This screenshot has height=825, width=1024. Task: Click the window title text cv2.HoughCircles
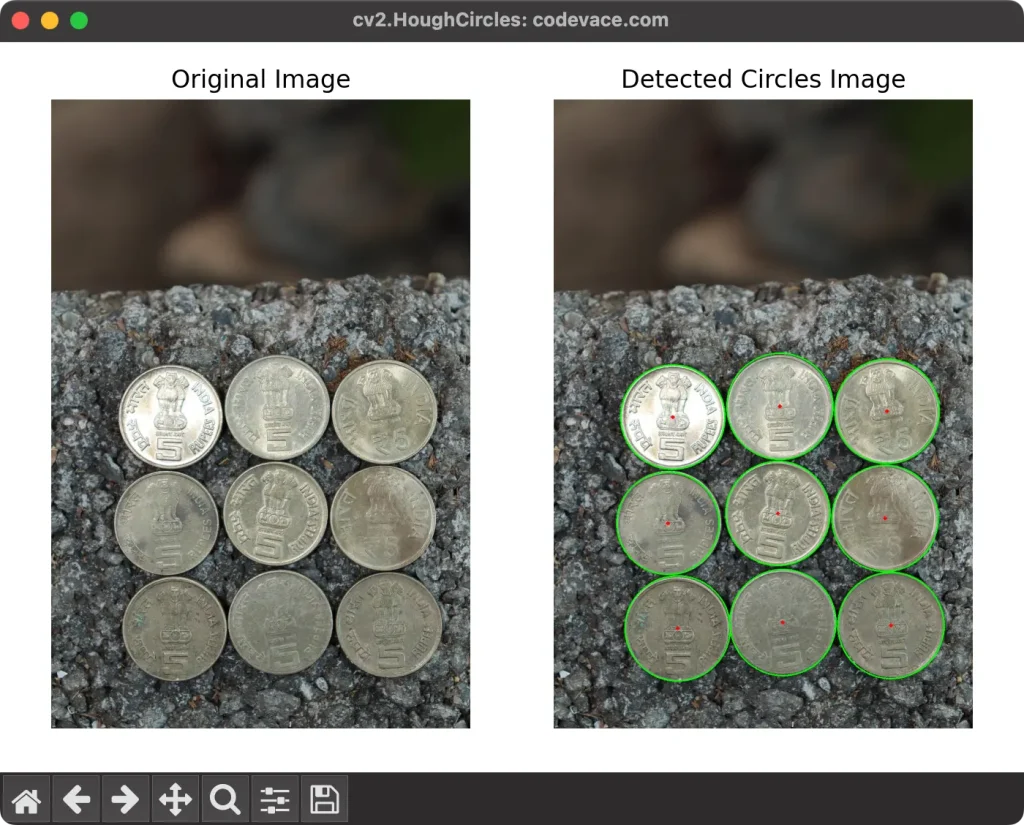pos(511,20)
